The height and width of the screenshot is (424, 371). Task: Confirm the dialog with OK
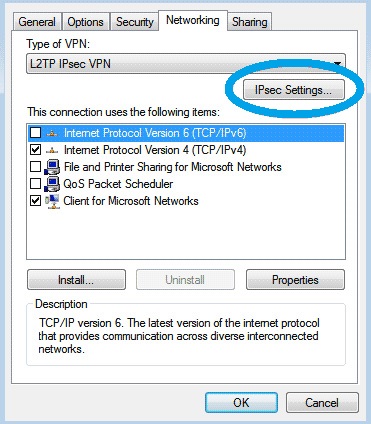click(241, 403)
